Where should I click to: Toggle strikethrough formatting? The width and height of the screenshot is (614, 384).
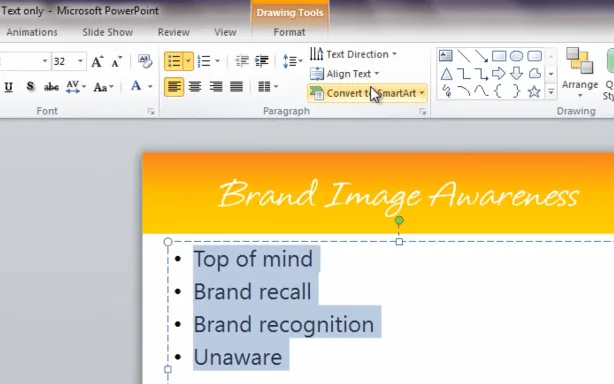[51, 87]
